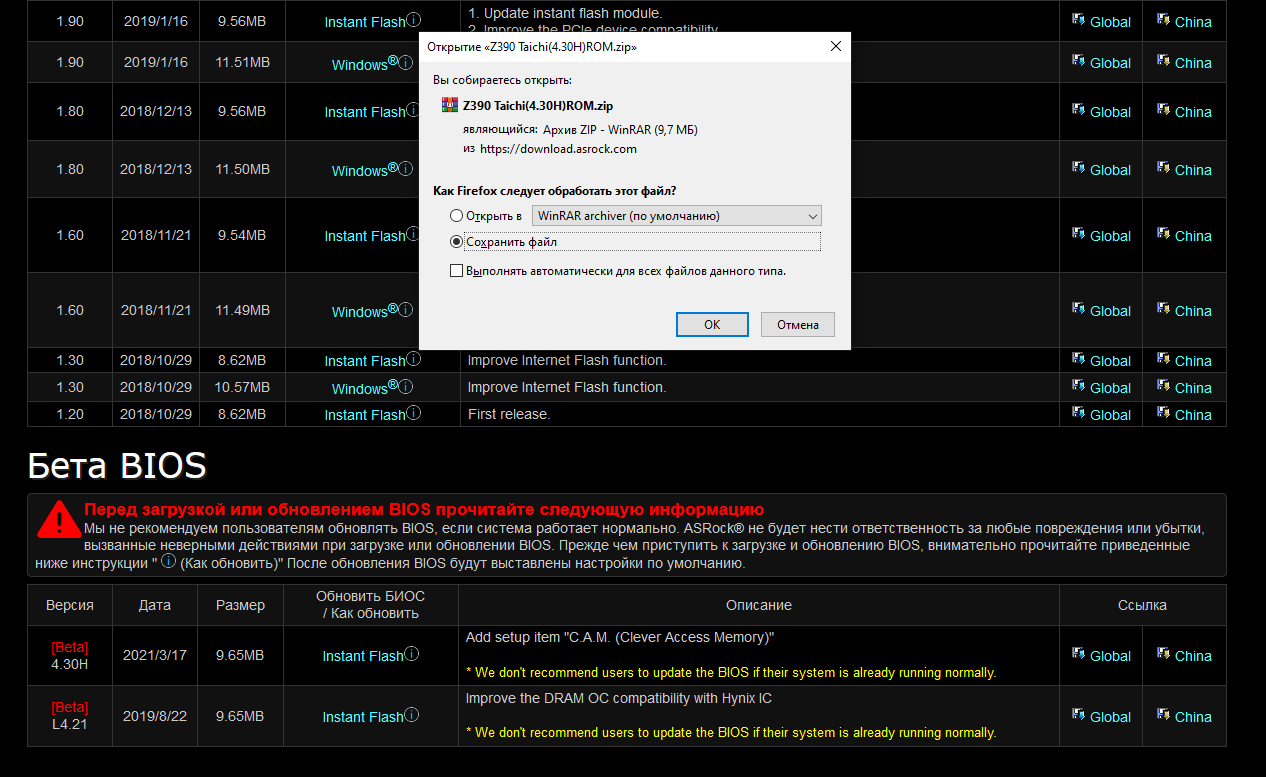Click 'First release.' description text
This screenshot has width=1266, height=777.
[x=509, y=414]
